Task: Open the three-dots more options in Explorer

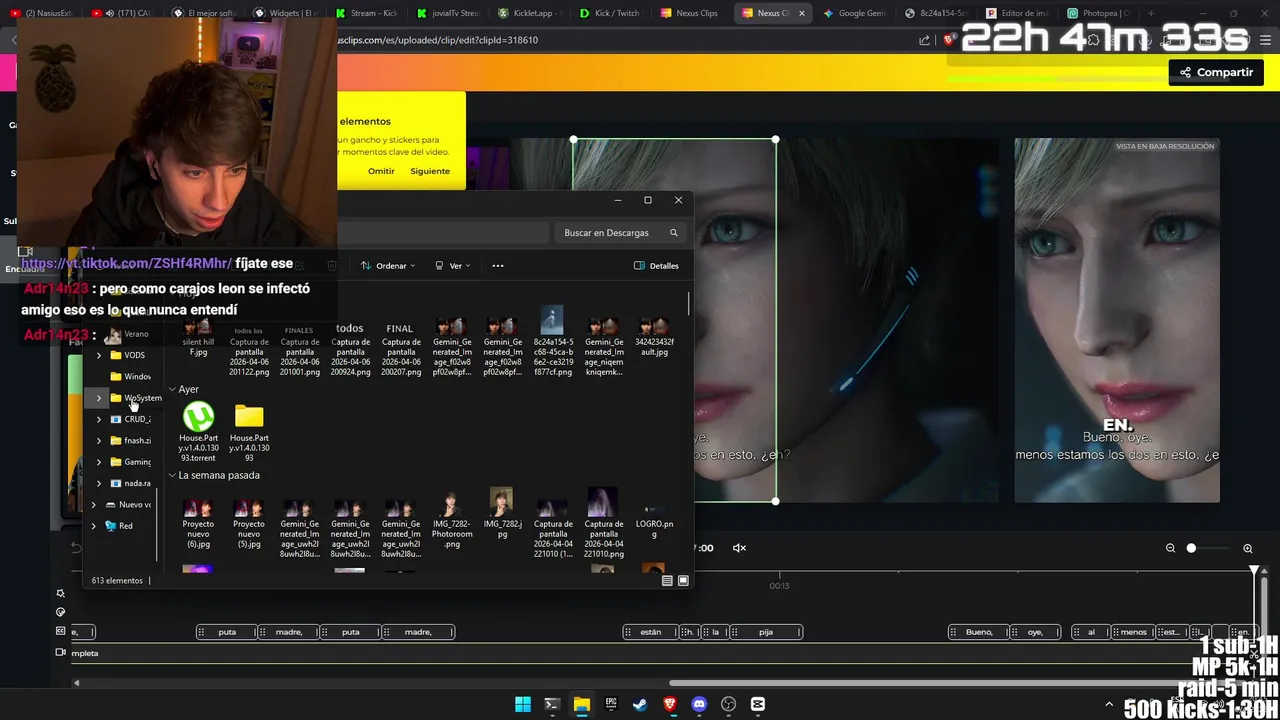Action: 498,266
